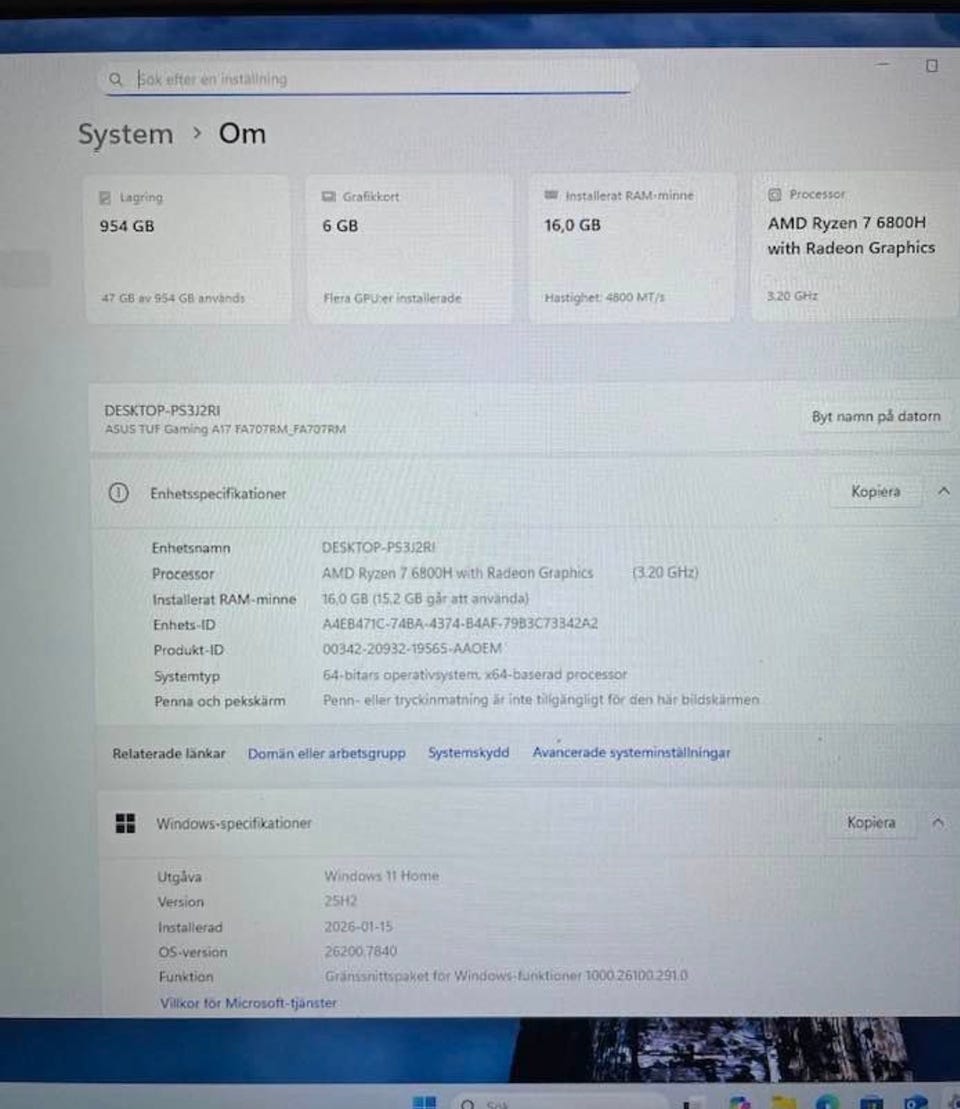Select '16,0 GB (15,2 GB går att använda)'

pos(425,598)
